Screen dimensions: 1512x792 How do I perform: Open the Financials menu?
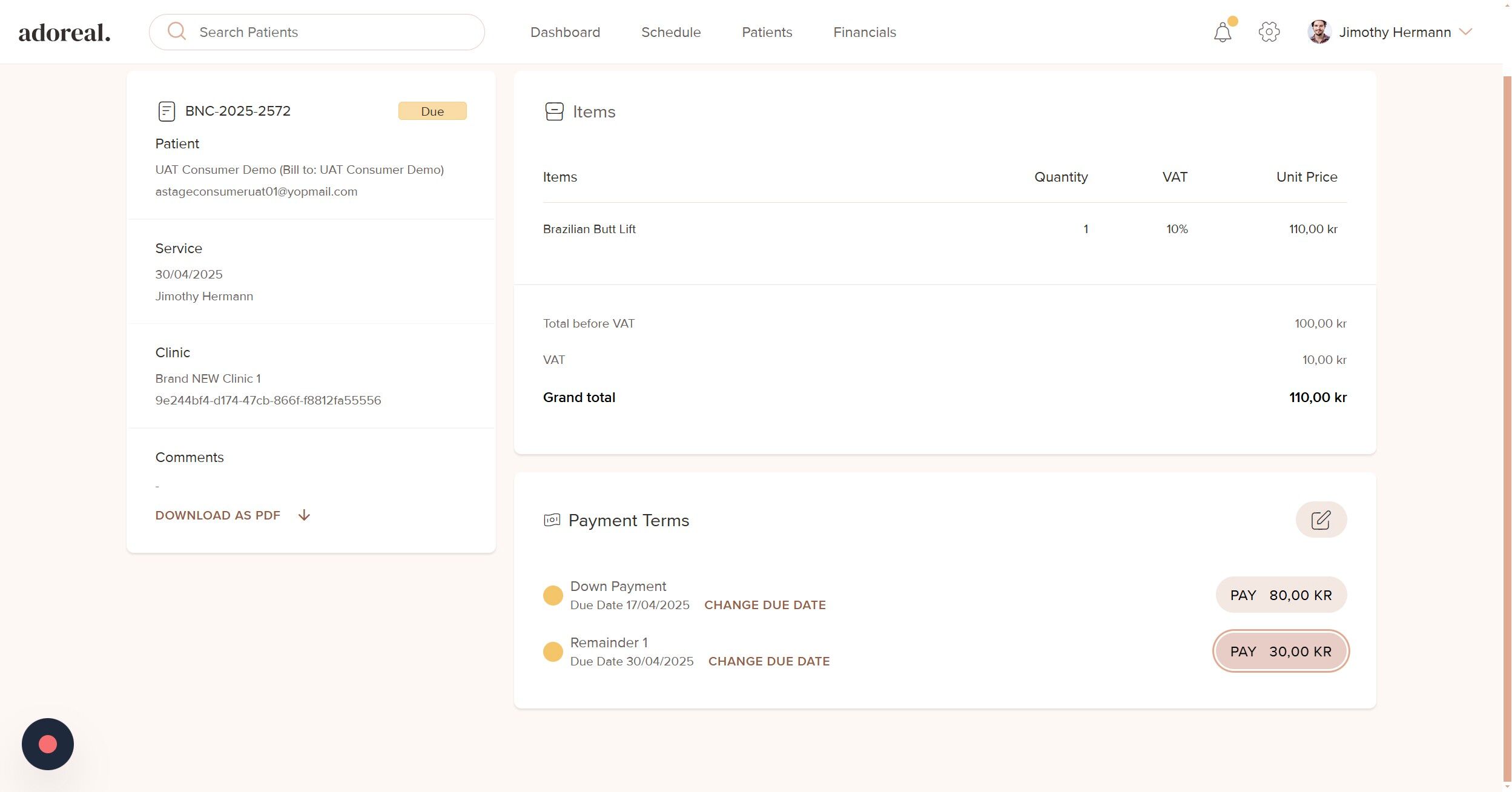pos(864,32)
